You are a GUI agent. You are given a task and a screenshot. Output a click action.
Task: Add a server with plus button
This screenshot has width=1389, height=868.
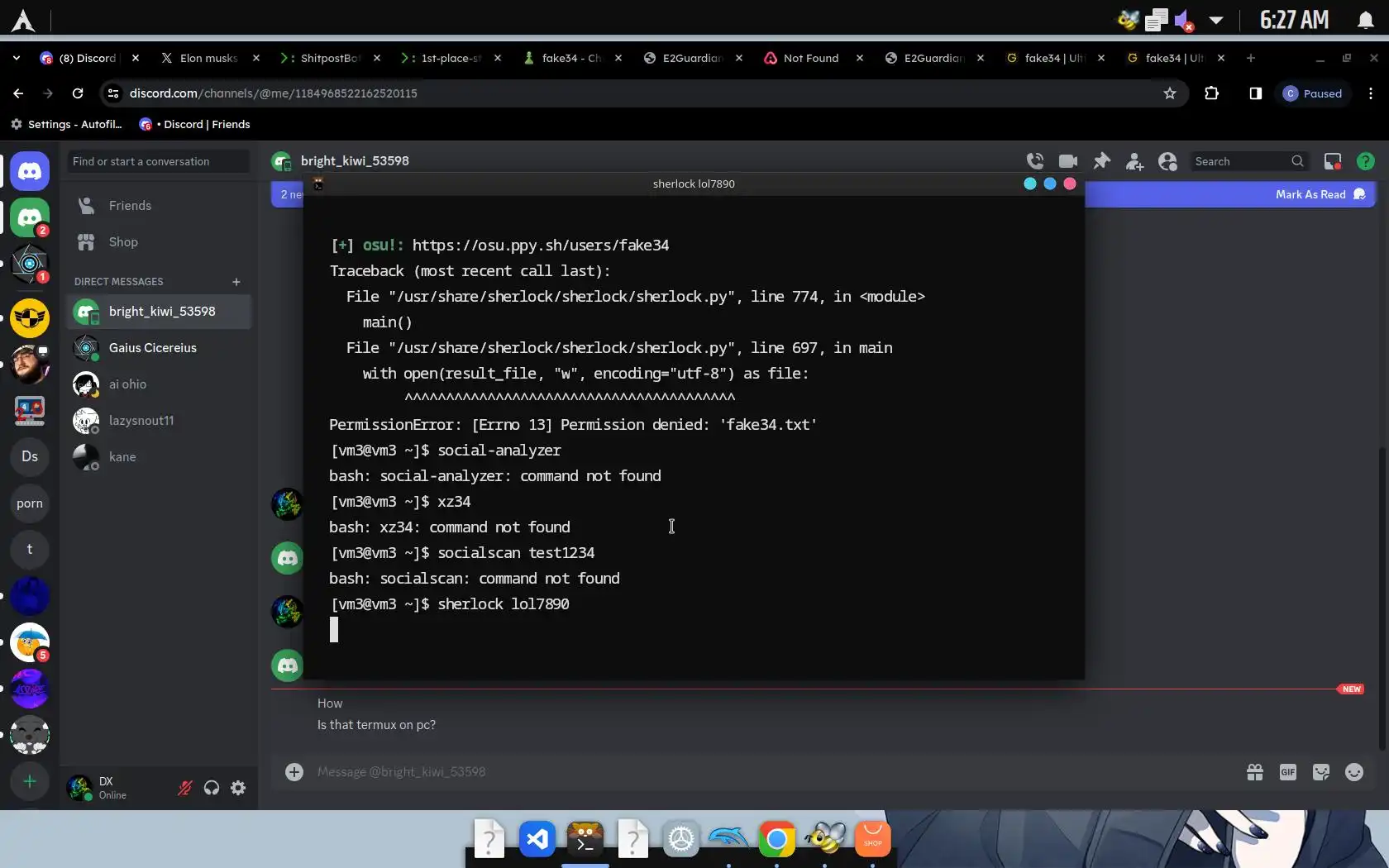tap(30, 781)
